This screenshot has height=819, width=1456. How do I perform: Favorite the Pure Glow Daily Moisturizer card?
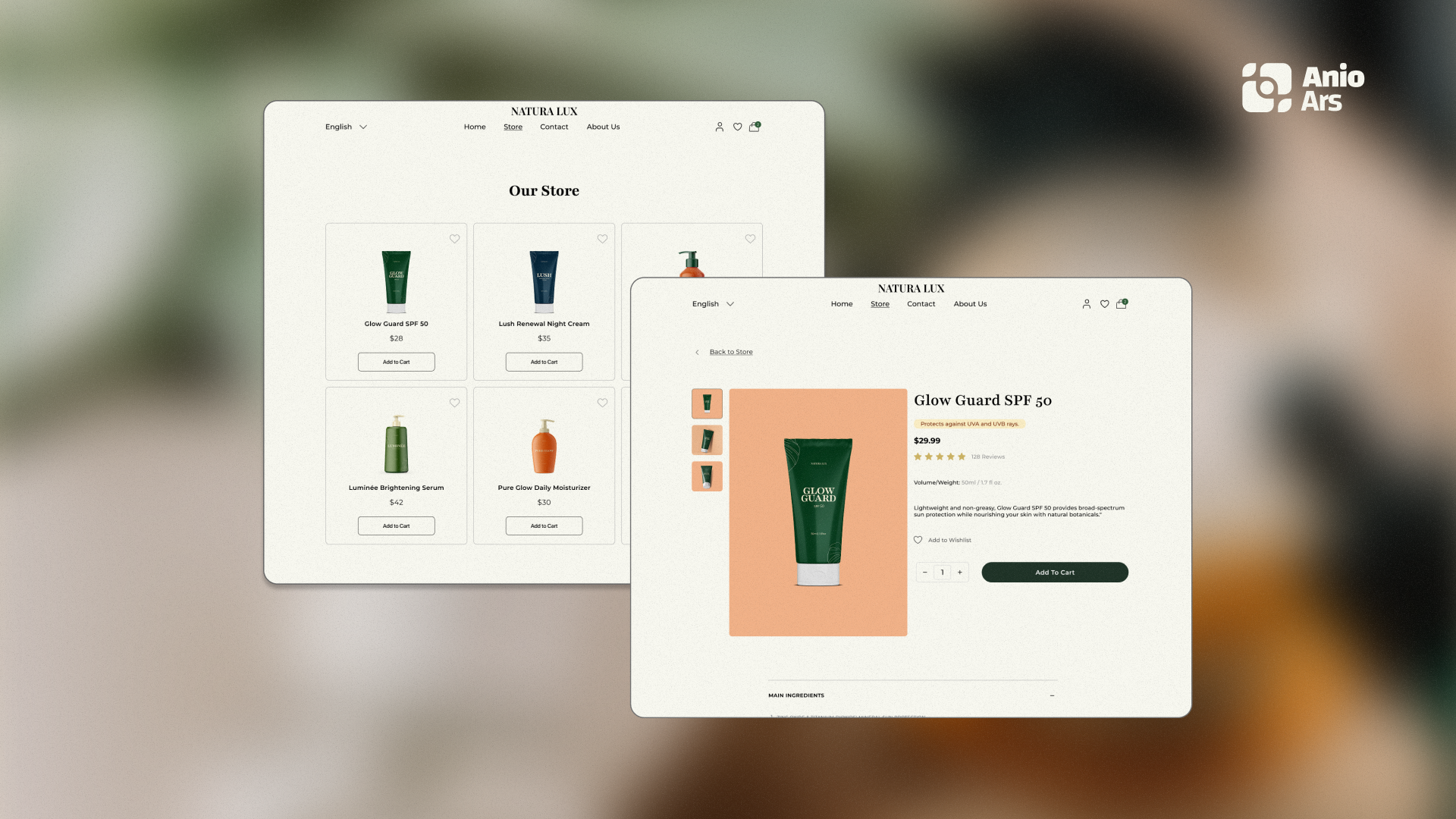[602, 403]
